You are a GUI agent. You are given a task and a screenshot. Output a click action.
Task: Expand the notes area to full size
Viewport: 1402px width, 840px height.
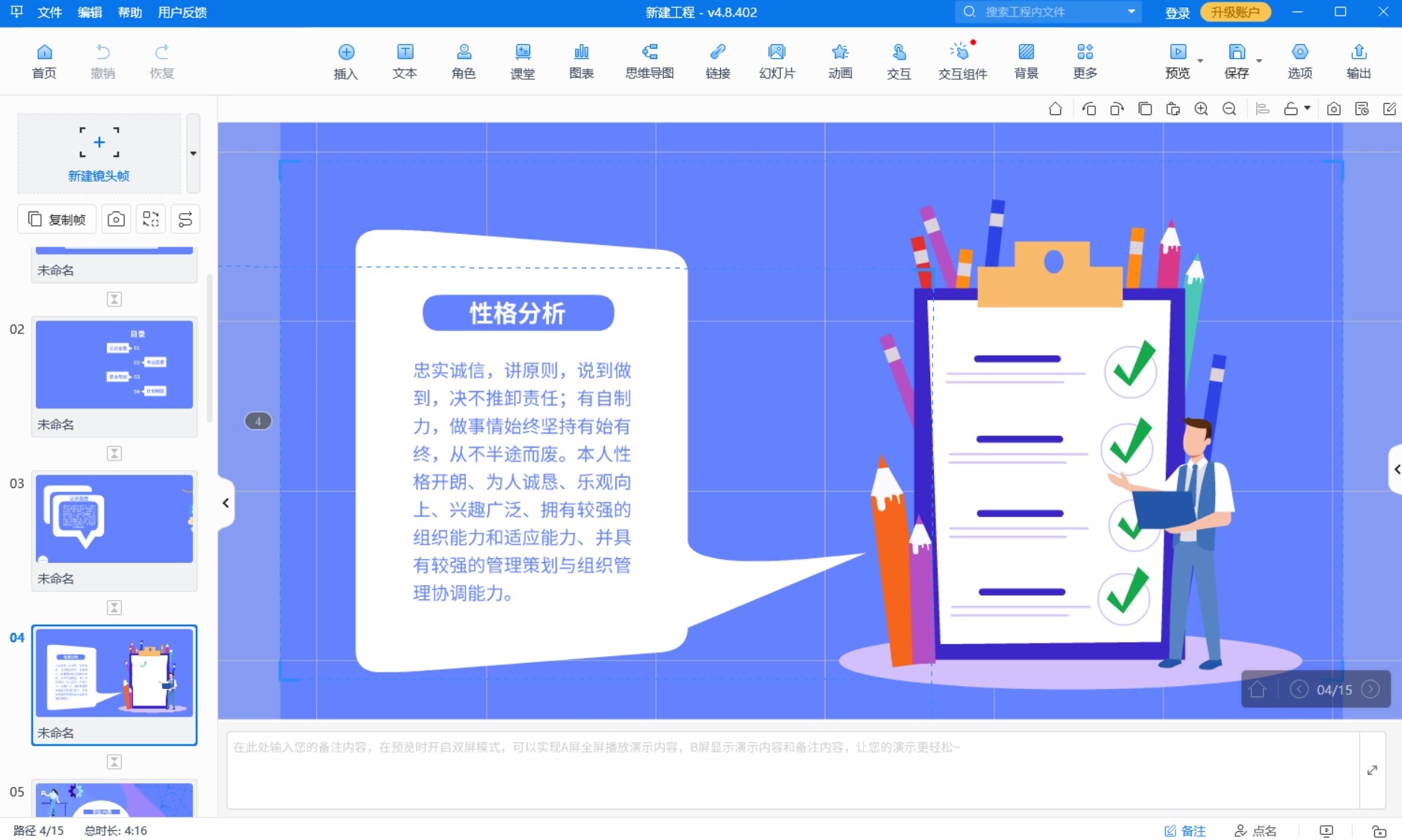(x=1372, y=770)
